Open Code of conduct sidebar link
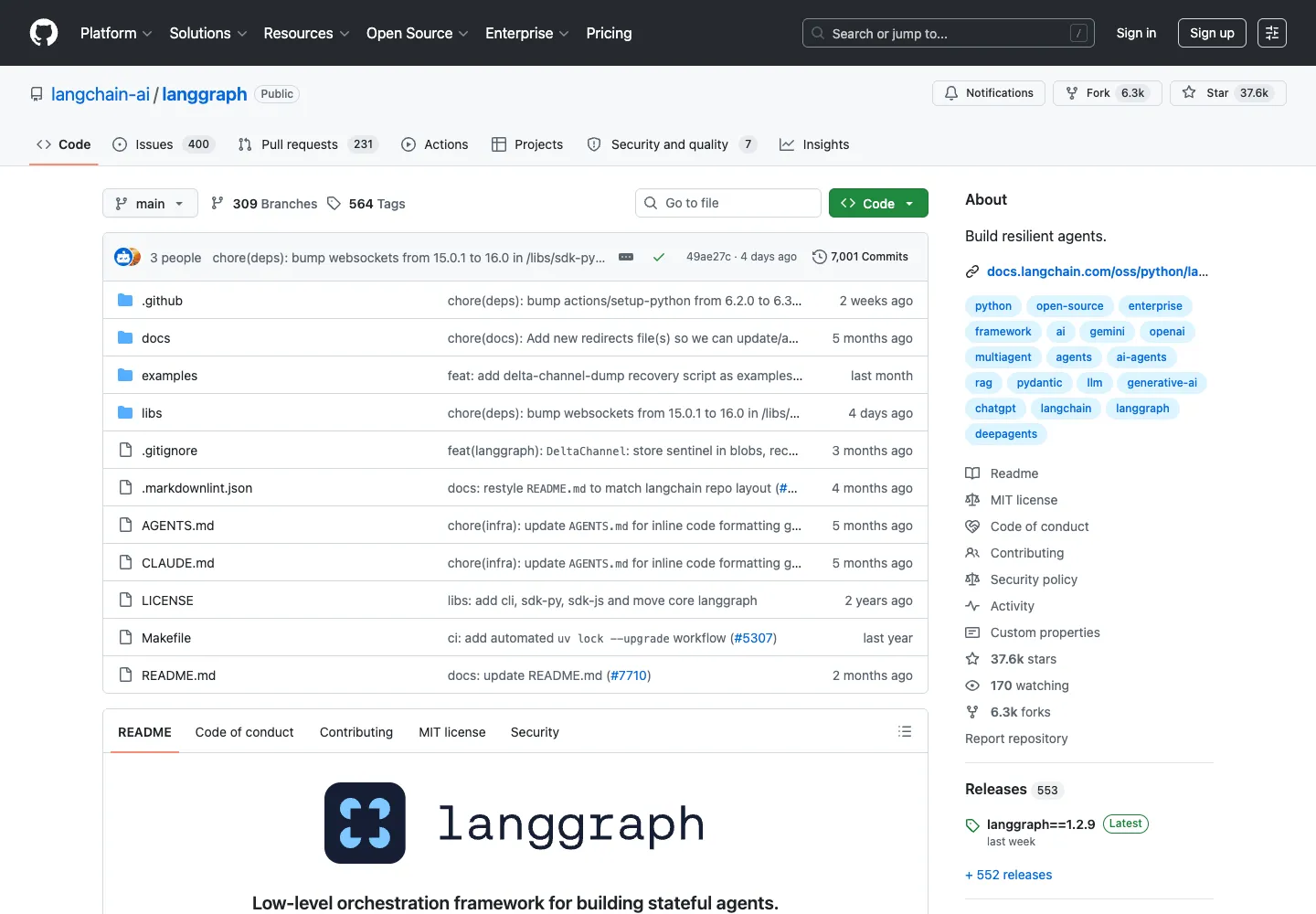The image size is (1316, 914). point(1027,526)
